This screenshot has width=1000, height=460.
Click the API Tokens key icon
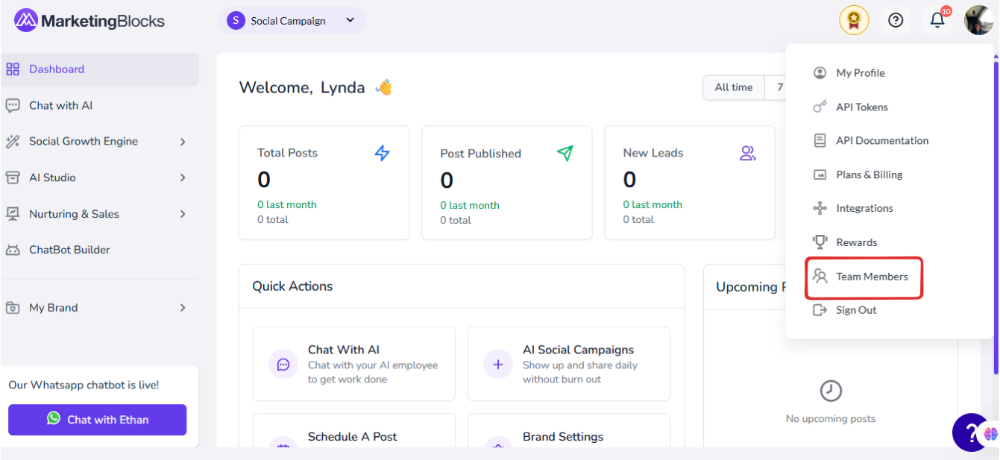coord(820,107)
